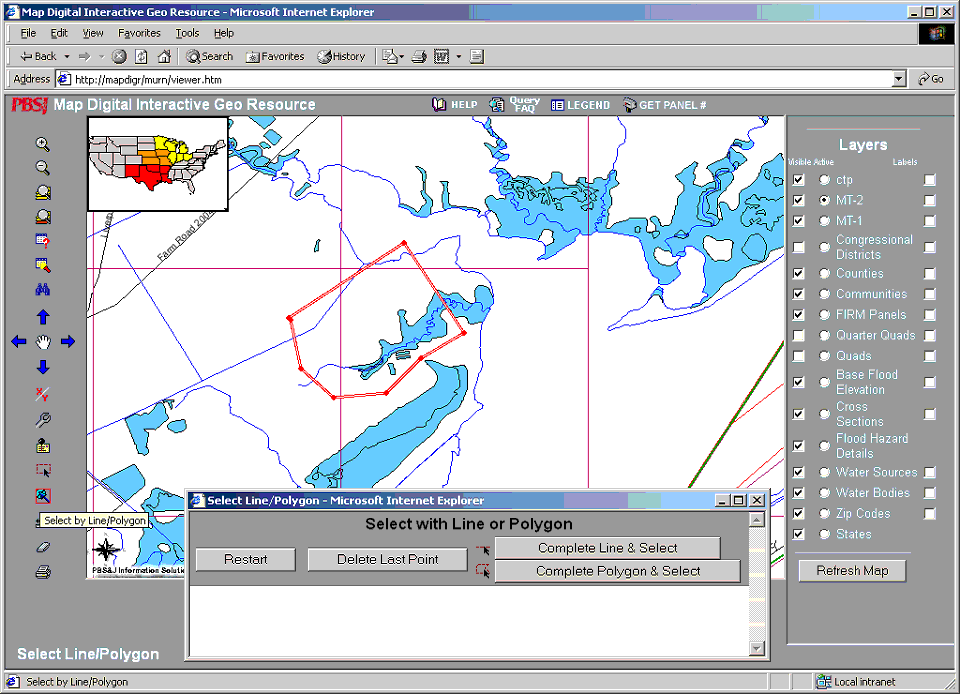The width and height of the screenshot is (960, 694).
Task: Click the Print map icon in the left toolbar
Action: point(43,572)
